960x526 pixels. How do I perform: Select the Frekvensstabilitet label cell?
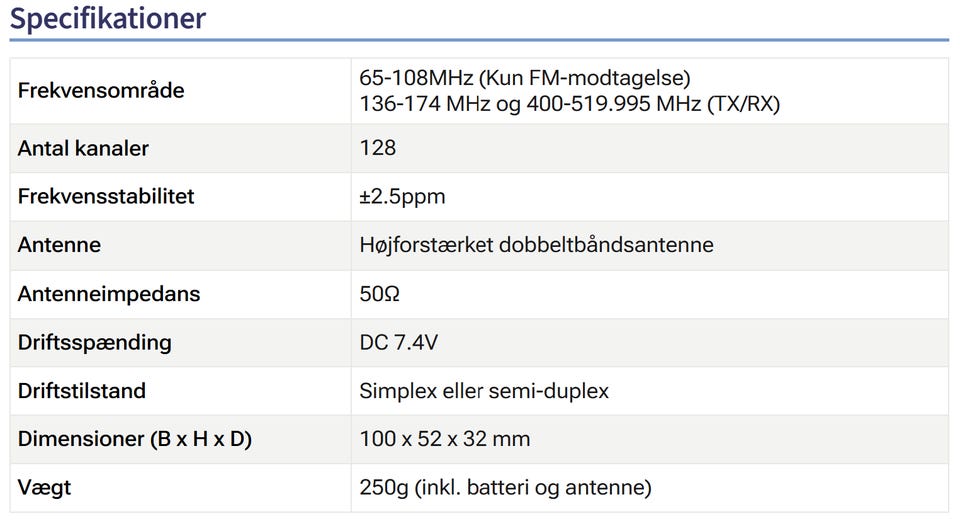(106, 196)
